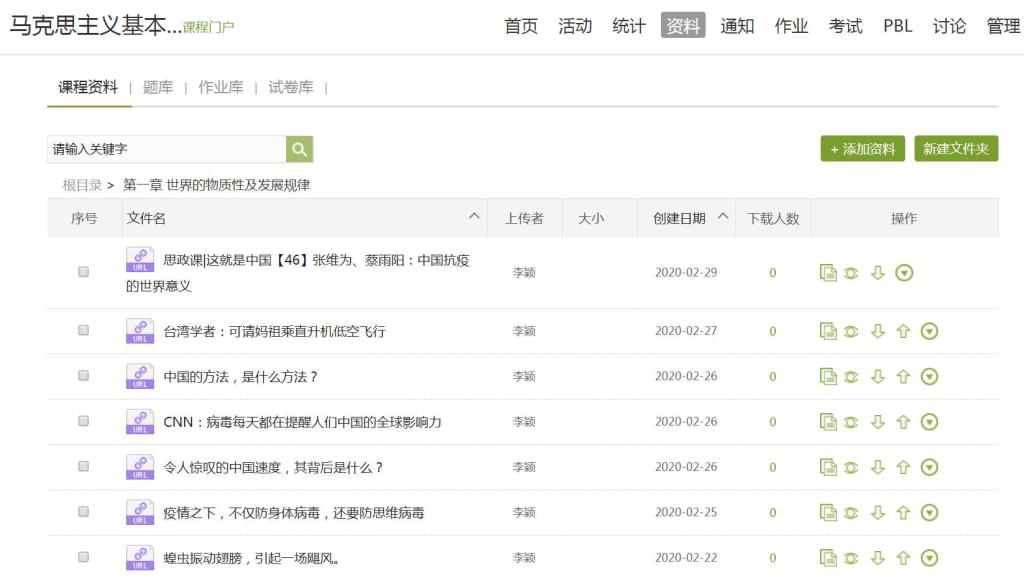Screen dimensions: 1024x579
Task: Click the keyword search input field
Action: point(166,149)
